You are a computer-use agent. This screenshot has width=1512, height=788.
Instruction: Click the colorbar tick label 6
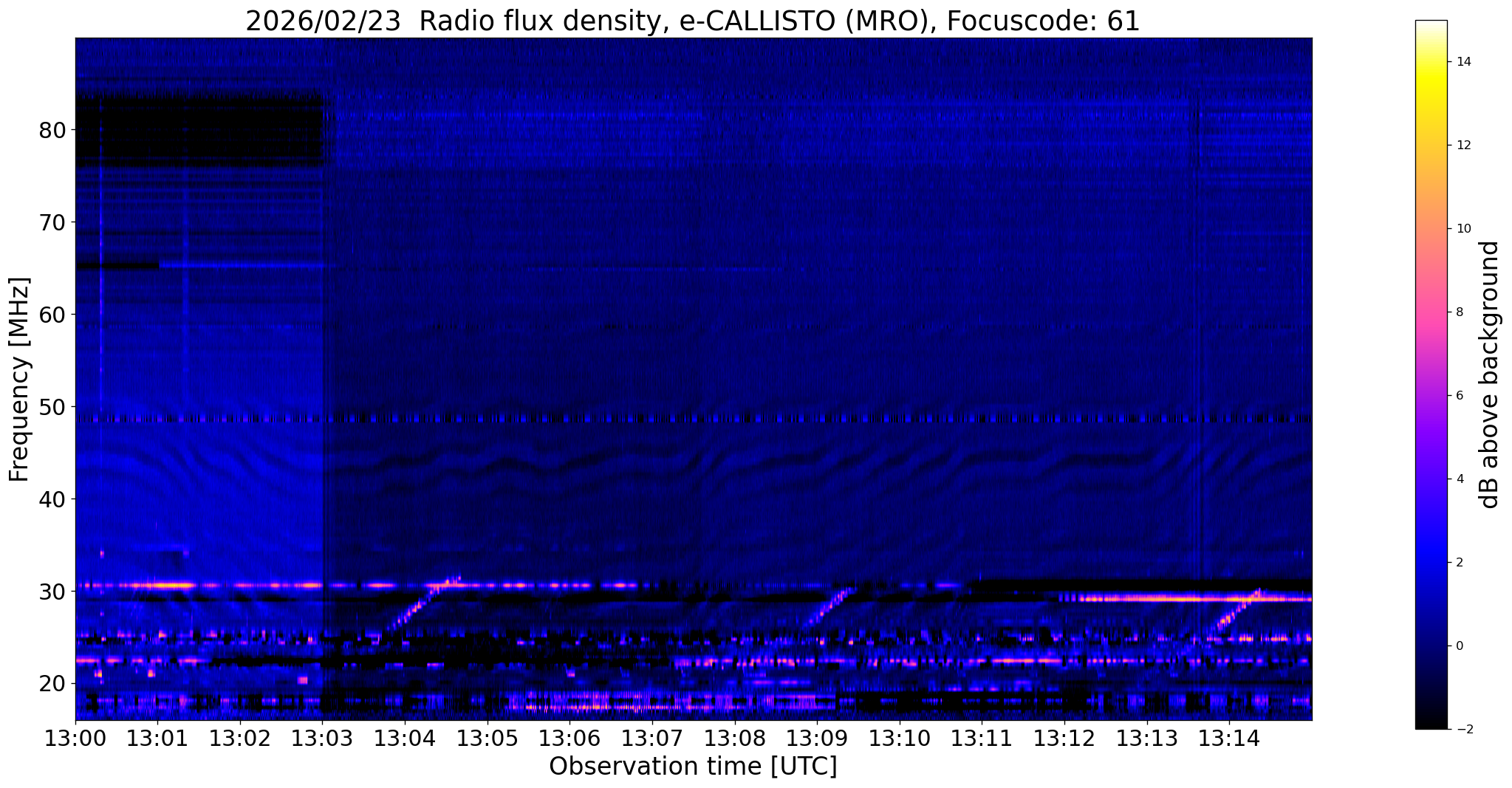pyautogui.click(x=1459, y=396)
